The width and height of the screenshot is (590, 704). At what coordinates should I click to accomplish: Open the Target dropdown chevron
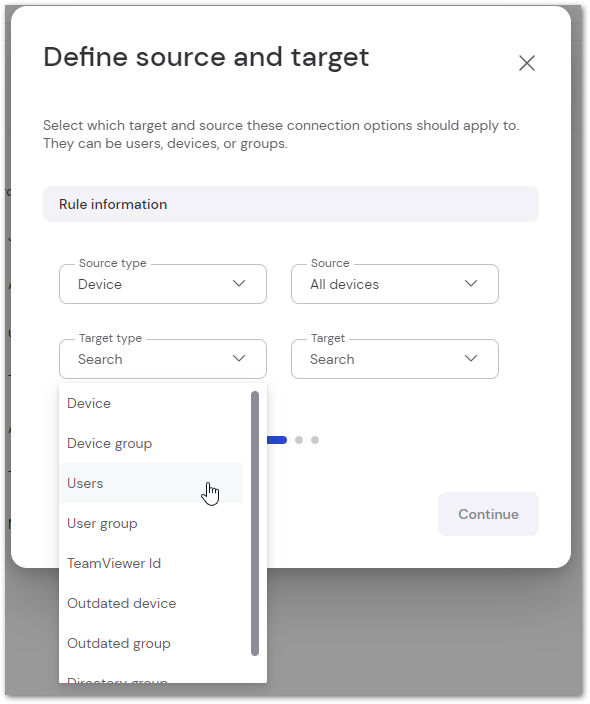click(471, 358)
